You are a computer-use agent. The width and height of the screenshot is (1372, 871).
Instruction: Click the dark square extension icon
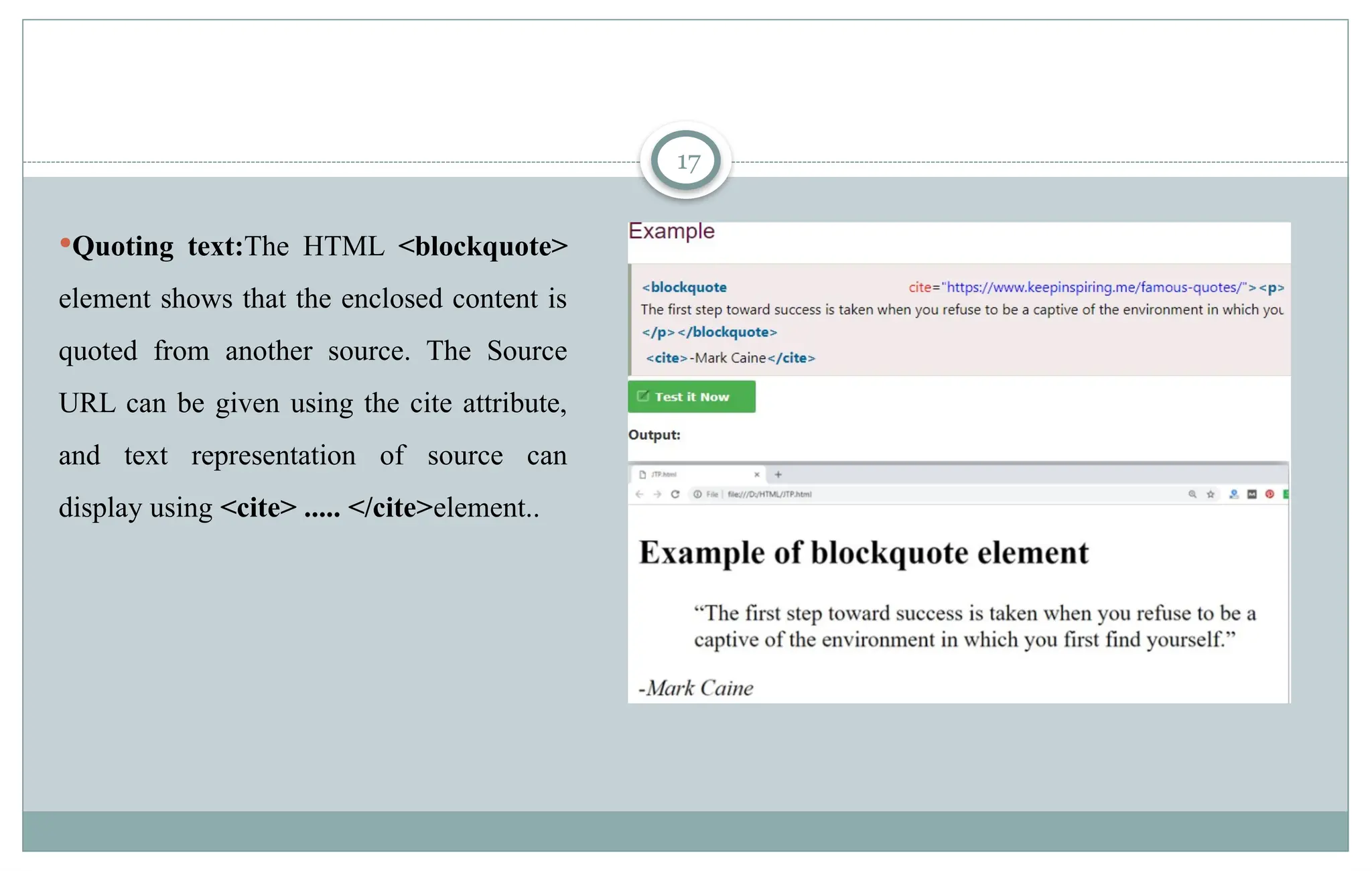tap(1251, 494)
